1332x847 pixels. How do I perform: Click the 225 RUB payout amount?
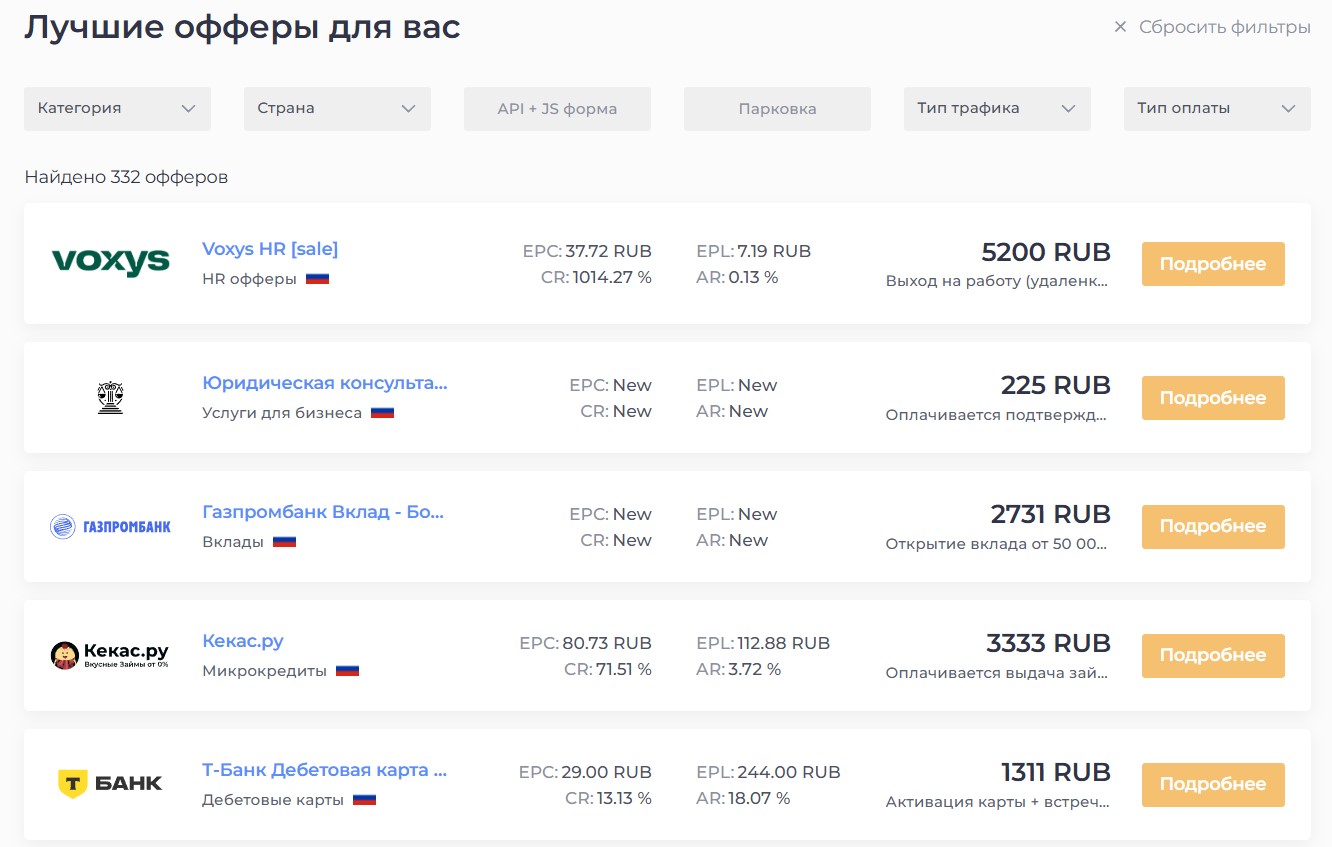click(x=1056, y=385)
